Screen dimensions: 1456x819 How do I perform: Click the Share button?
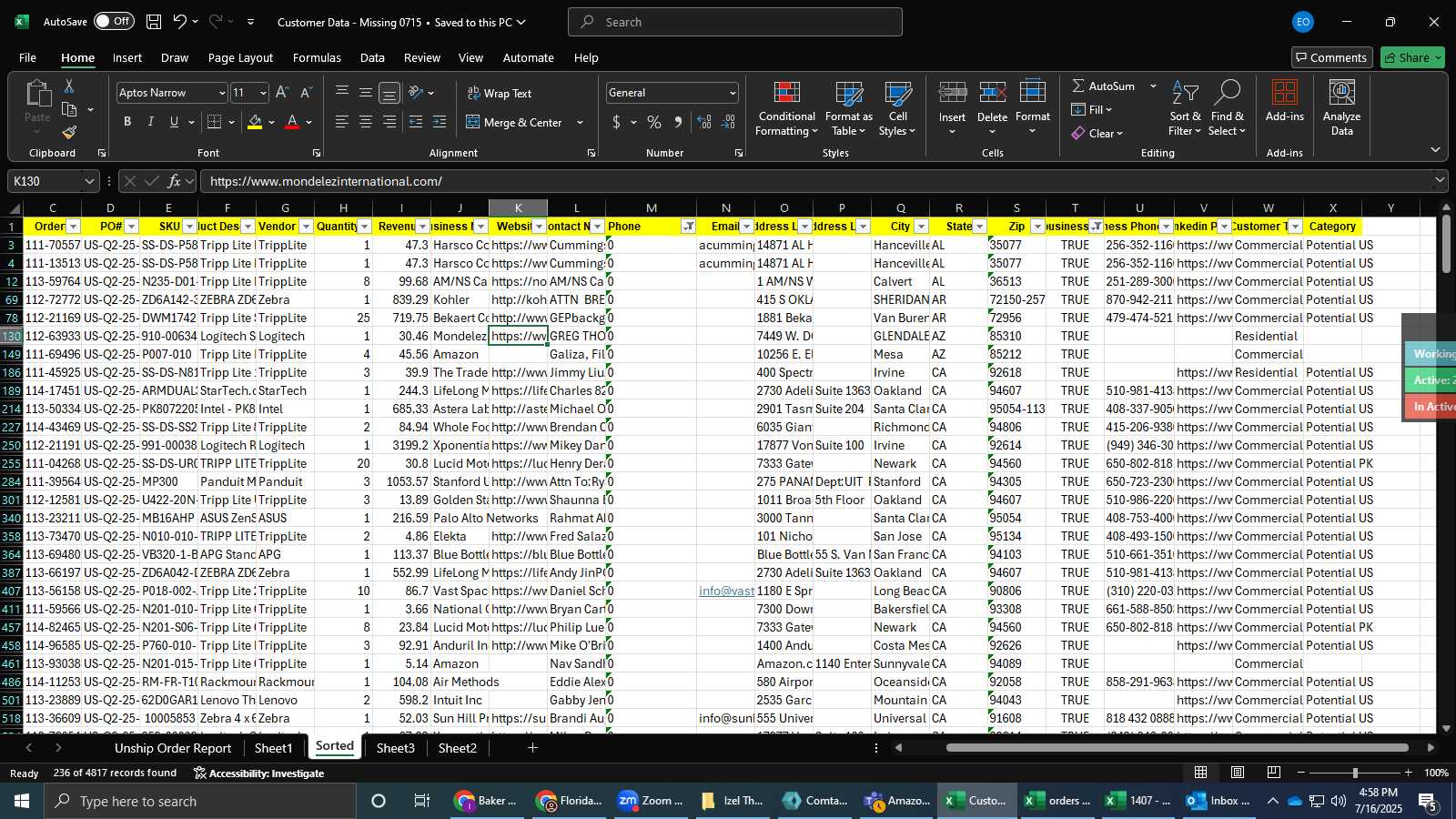1412,57
